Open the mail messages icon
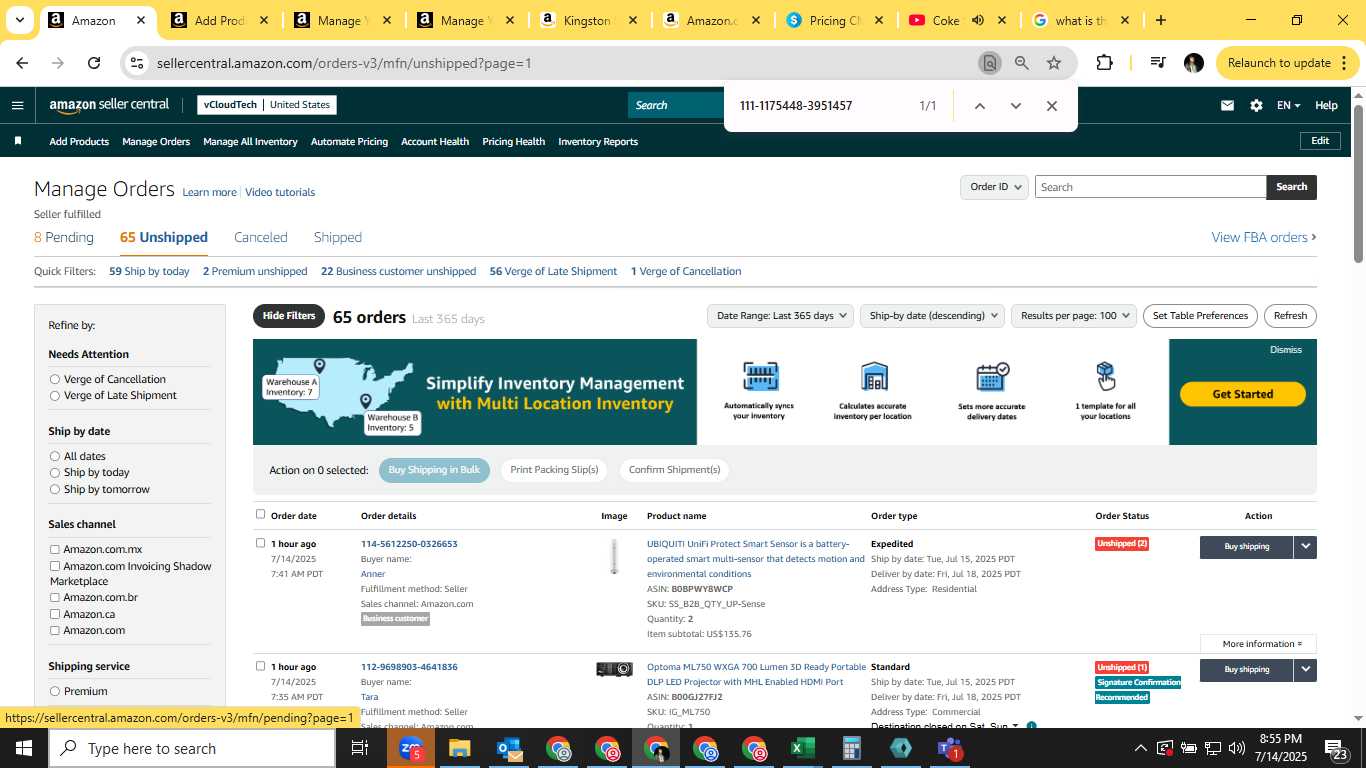Image resolution: width=1366 pixels, height=768 pixels. (x=1227, y=105)
